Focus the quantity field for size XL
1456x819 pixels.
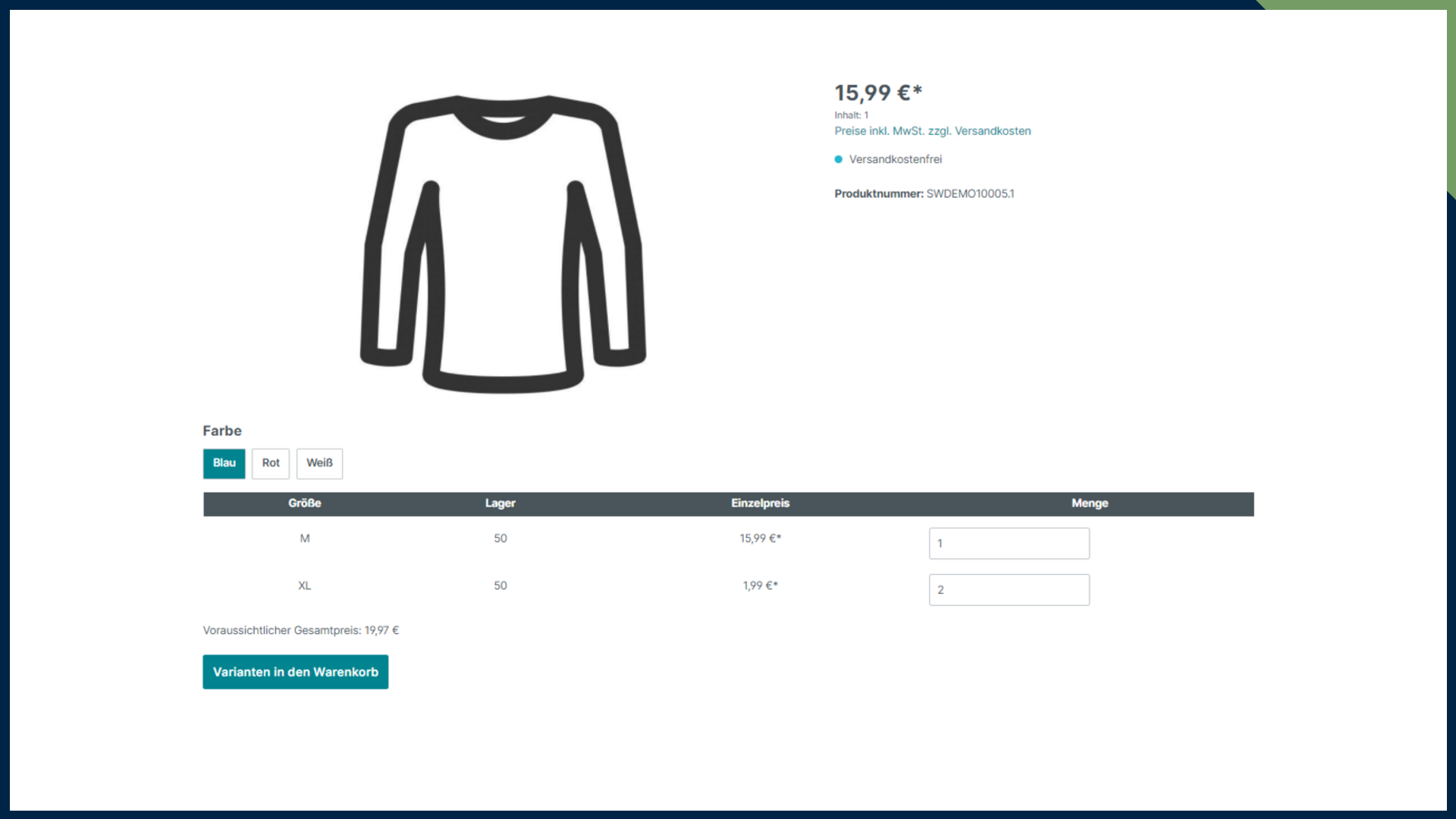click(1009, 590)
